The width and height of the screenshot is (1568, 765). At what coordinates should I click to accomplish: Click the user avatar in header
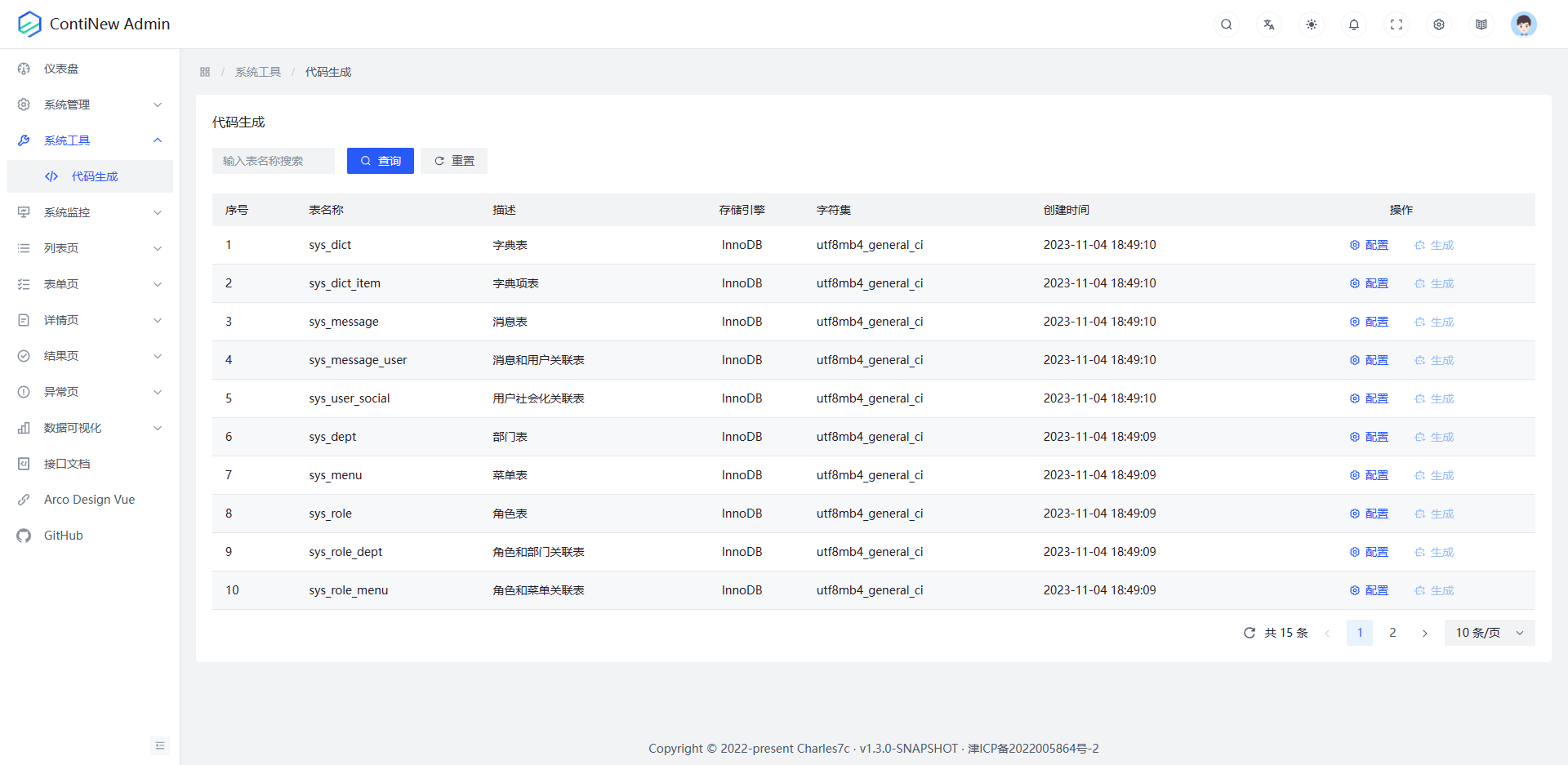(x=1523, y=24)
